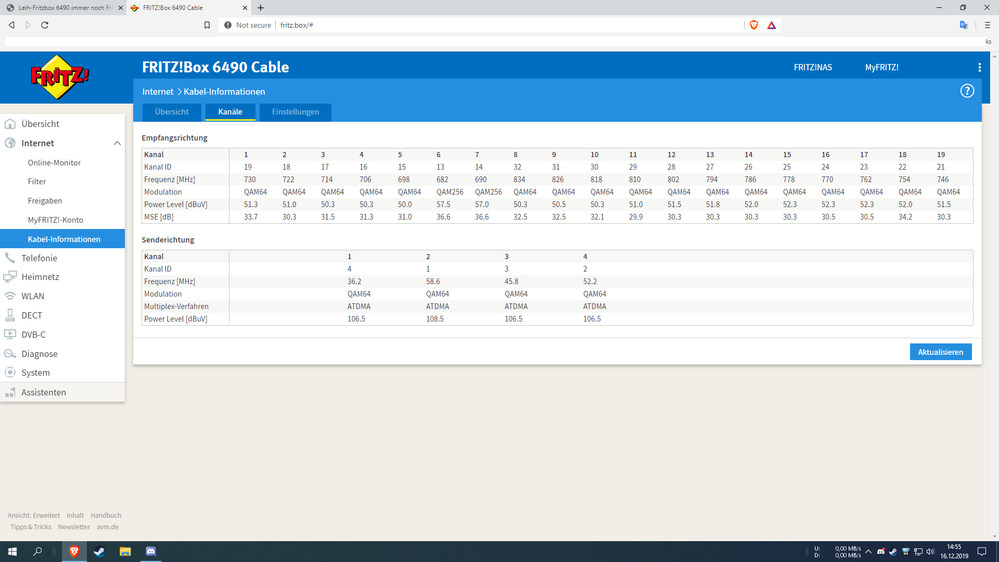This screenshot has height=562, width=999.
Task: Click the System icon in the sidebar
Action: 10,373
